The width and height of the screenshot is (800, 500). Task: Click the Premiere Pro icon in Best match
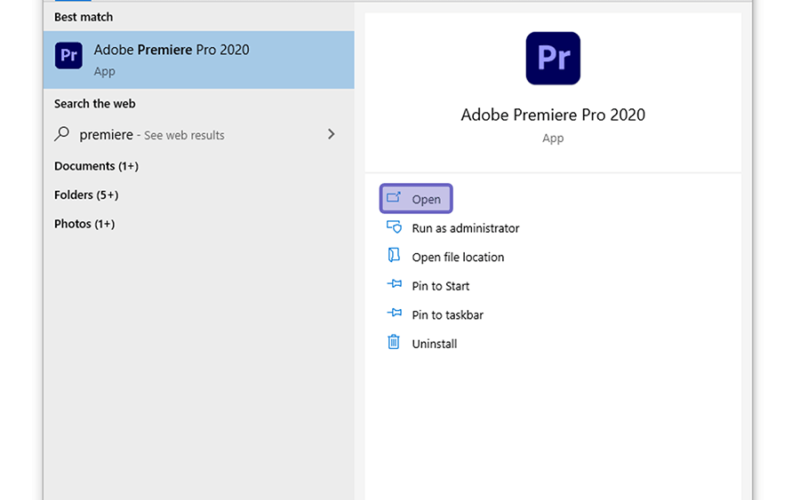[68, 55]
